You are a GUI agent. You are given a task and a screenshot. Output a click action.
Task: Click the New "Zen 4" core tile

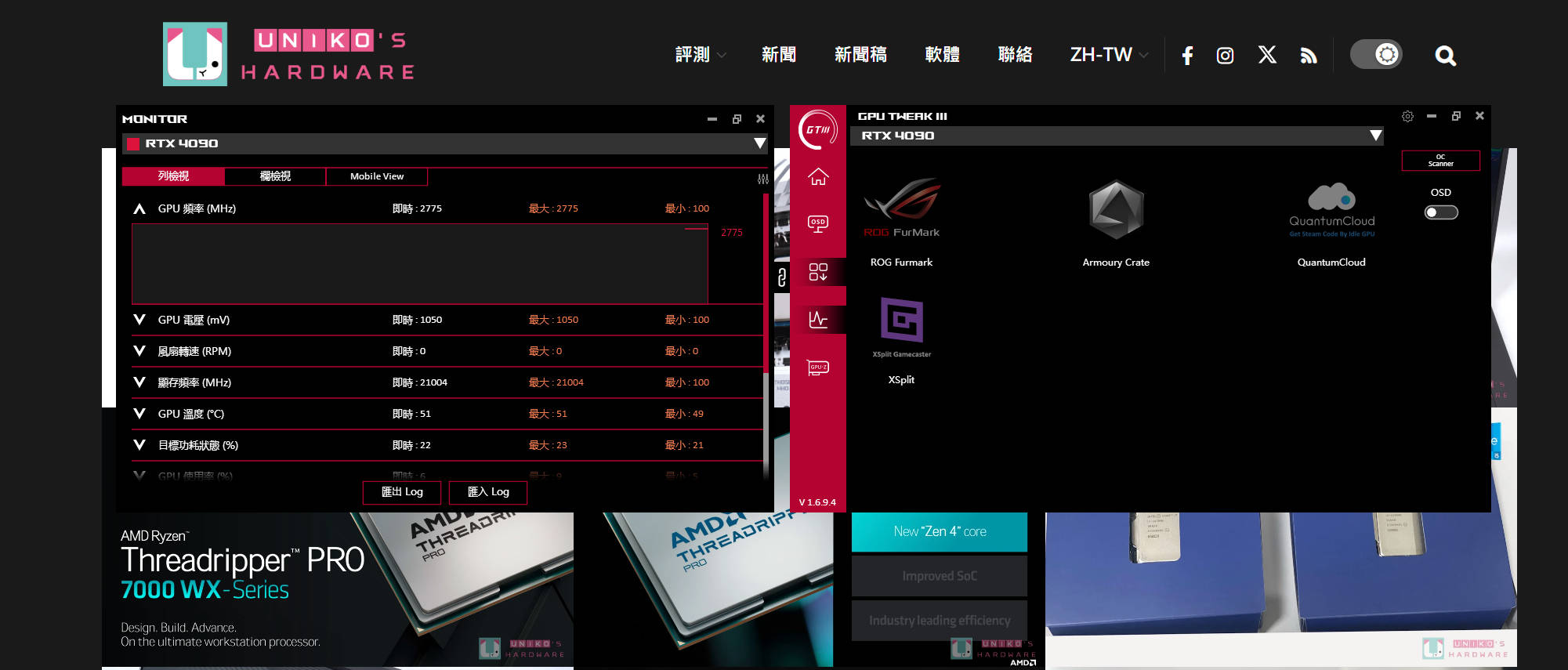[940, 532]
